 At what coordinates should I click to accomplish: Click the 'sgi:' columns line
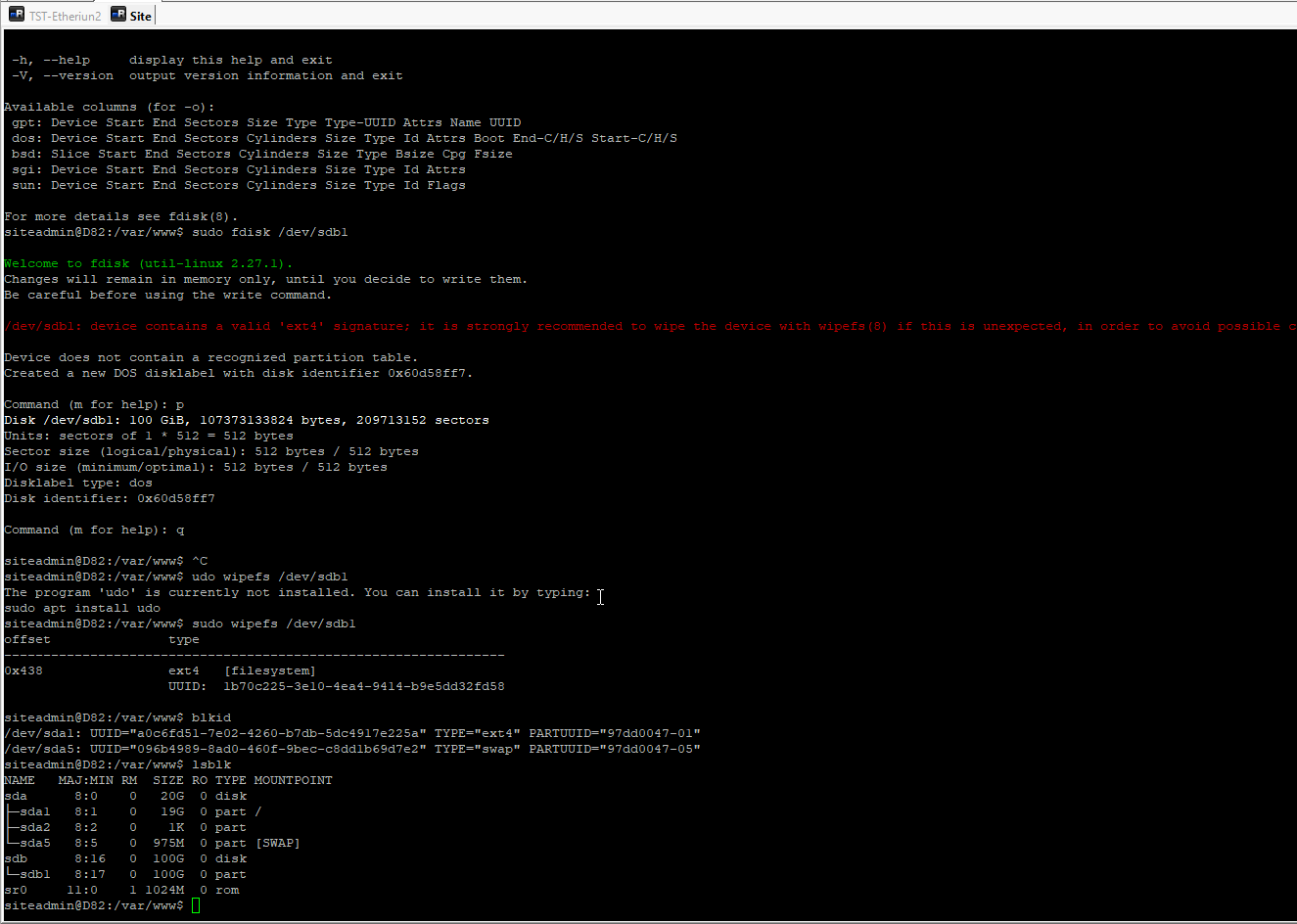[239, 169]
